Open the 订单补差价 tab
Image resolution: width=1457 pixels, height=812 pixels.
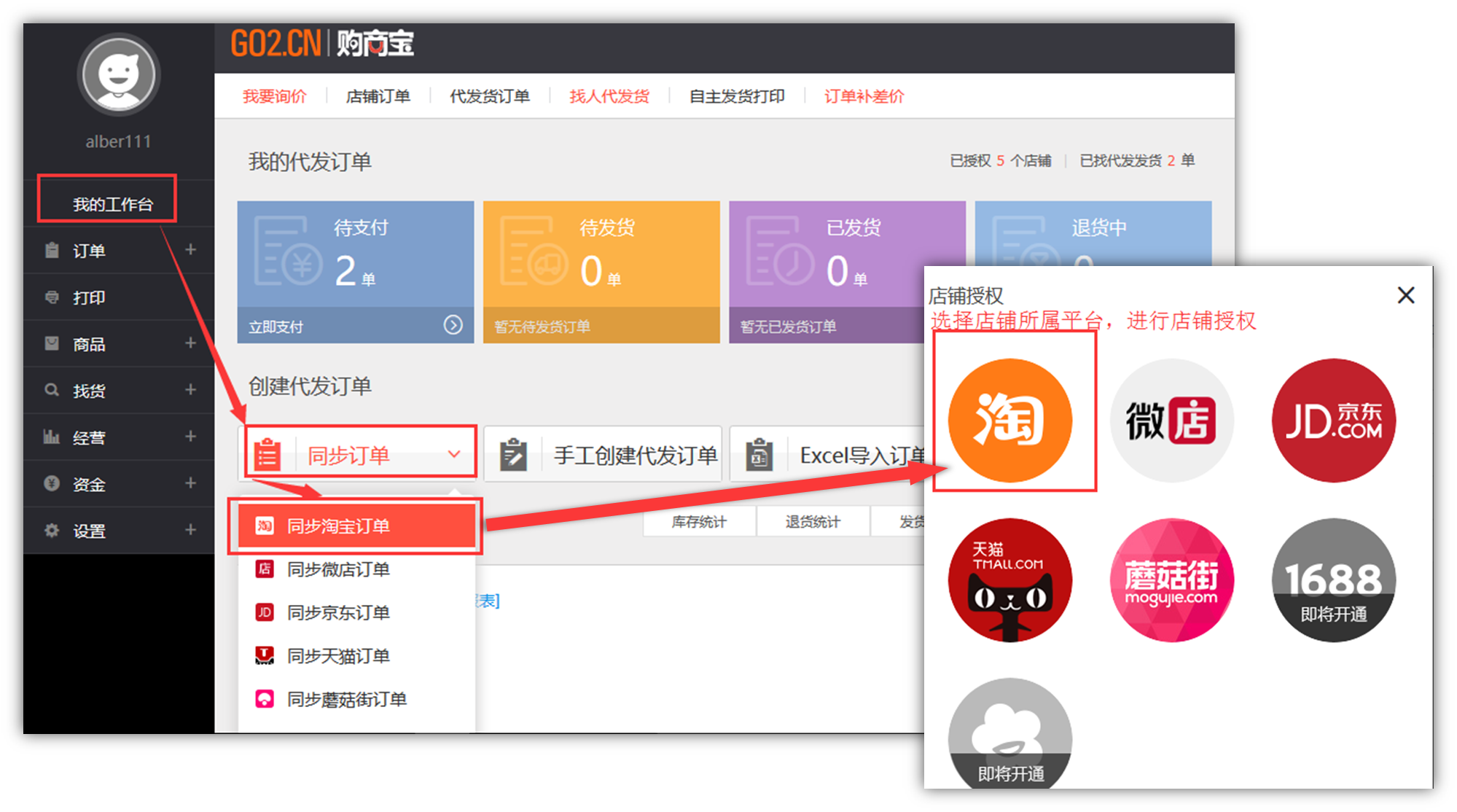point(864,96)
